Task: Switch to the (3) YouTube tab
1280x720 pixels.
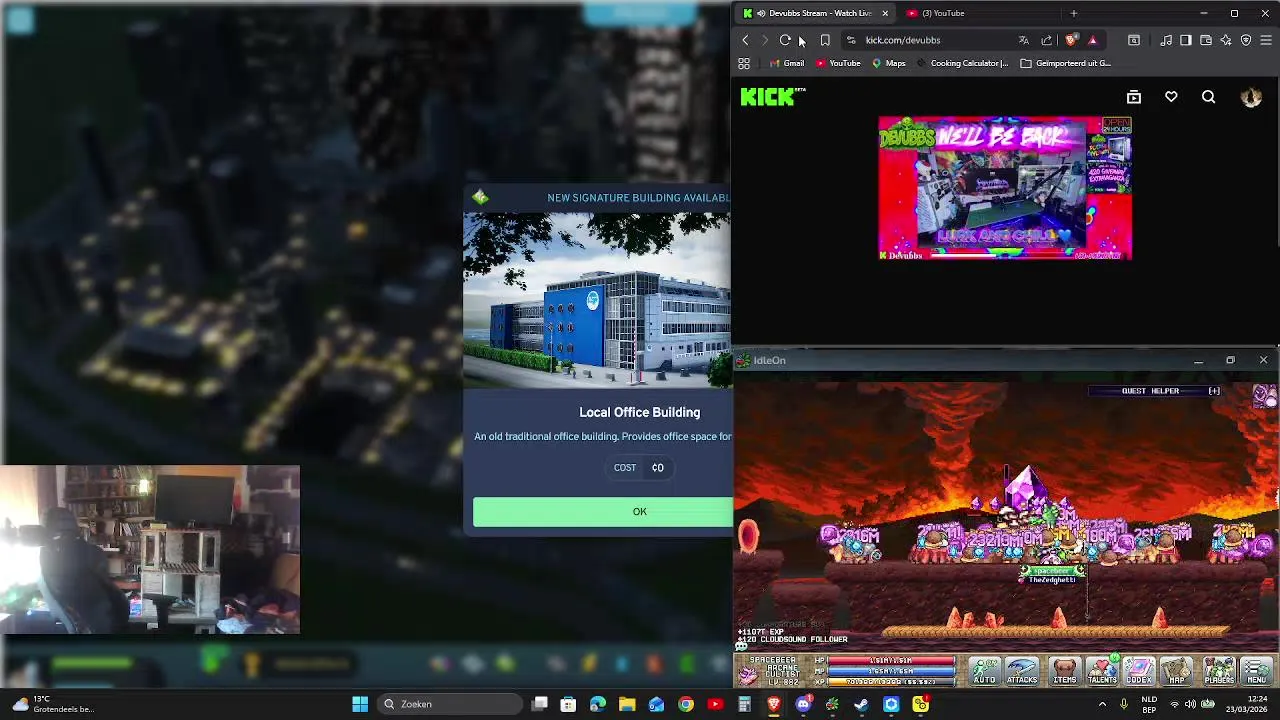Action: pos(943,13)
